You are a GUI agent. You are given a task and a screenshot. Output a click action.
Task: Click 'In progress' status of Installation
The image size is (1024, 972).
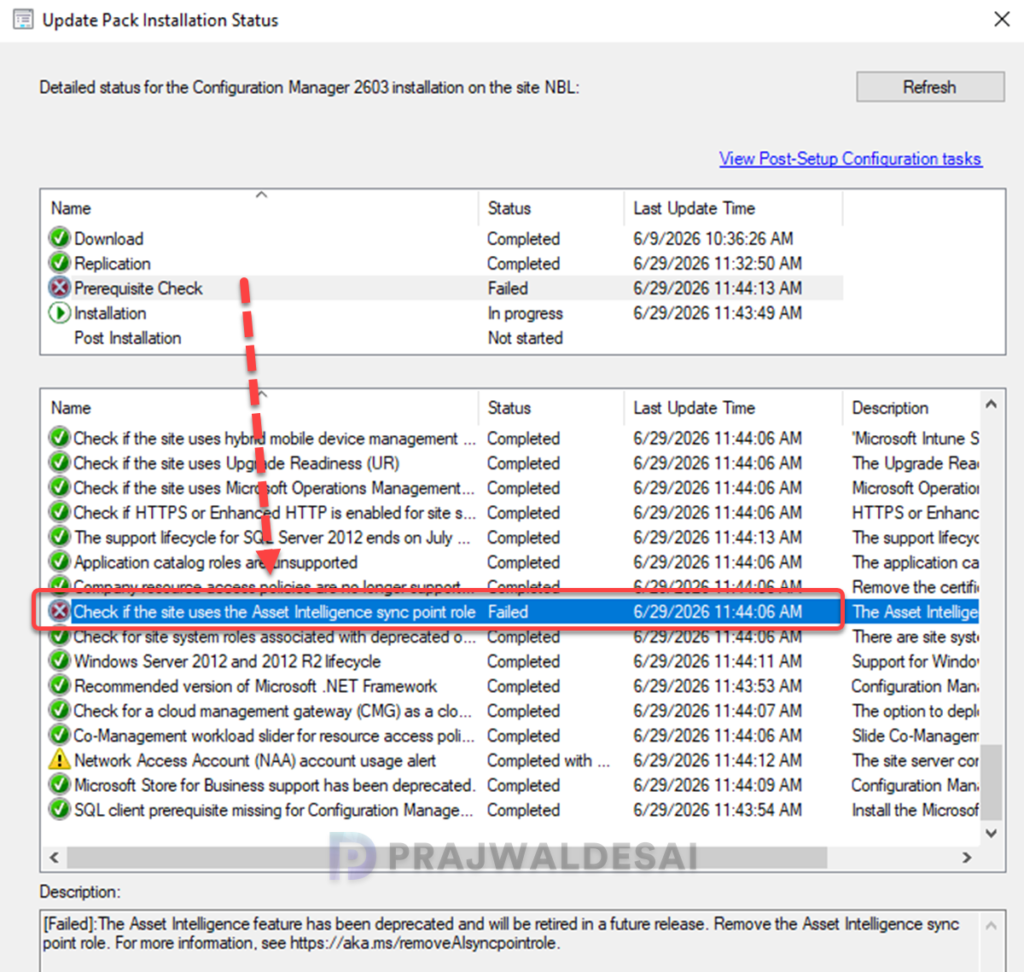tap(525, 314)
